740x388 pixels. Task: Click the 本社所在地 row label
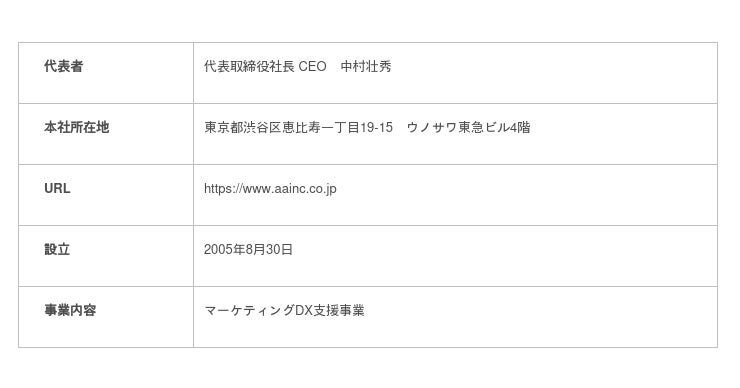click(76, 127)
